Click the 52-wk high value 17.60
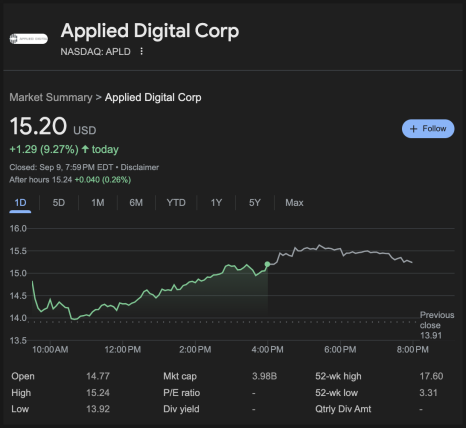466x428 pixels. 431,376
